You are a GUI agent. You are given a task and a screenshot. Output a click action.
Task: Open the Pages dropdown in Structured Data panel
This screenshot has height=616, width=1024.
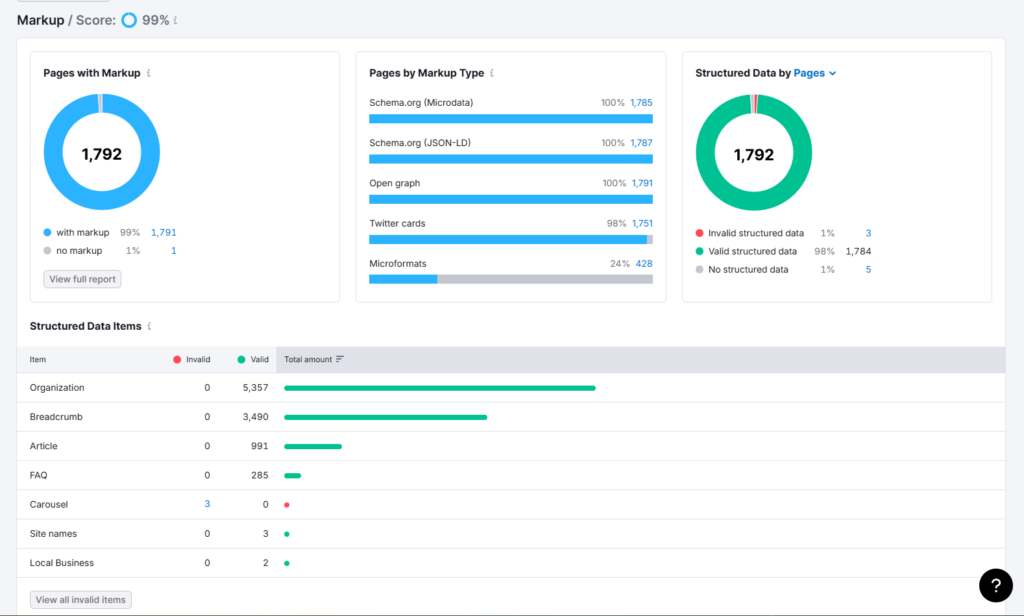810,72
